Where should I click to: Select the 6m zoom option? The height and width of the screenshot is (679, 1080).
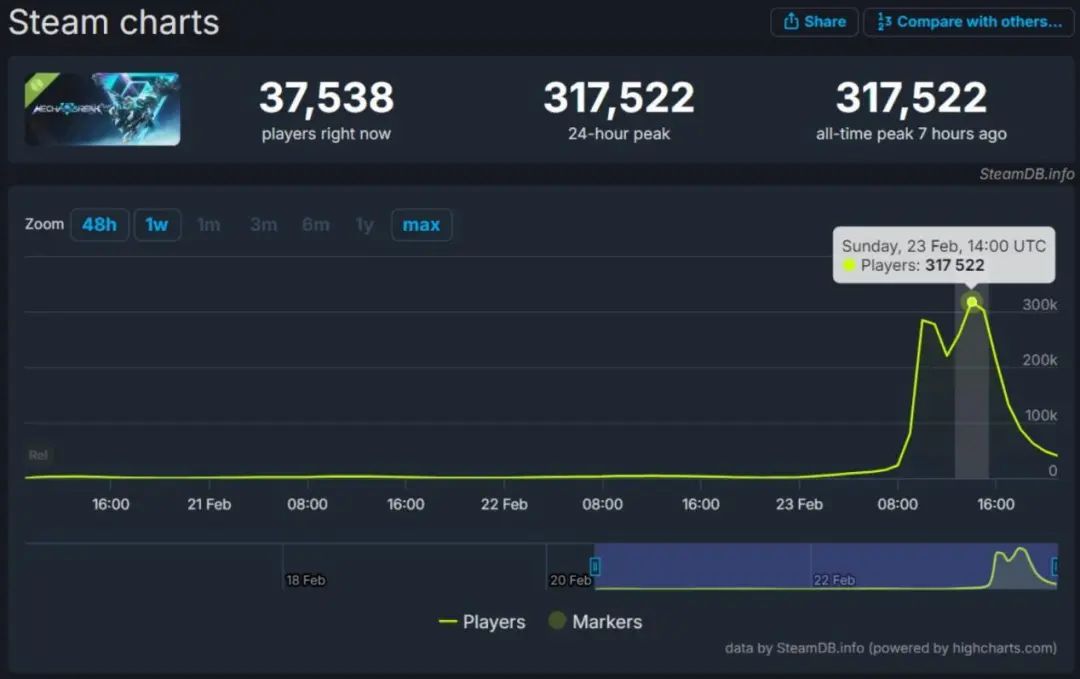[315, 224]
